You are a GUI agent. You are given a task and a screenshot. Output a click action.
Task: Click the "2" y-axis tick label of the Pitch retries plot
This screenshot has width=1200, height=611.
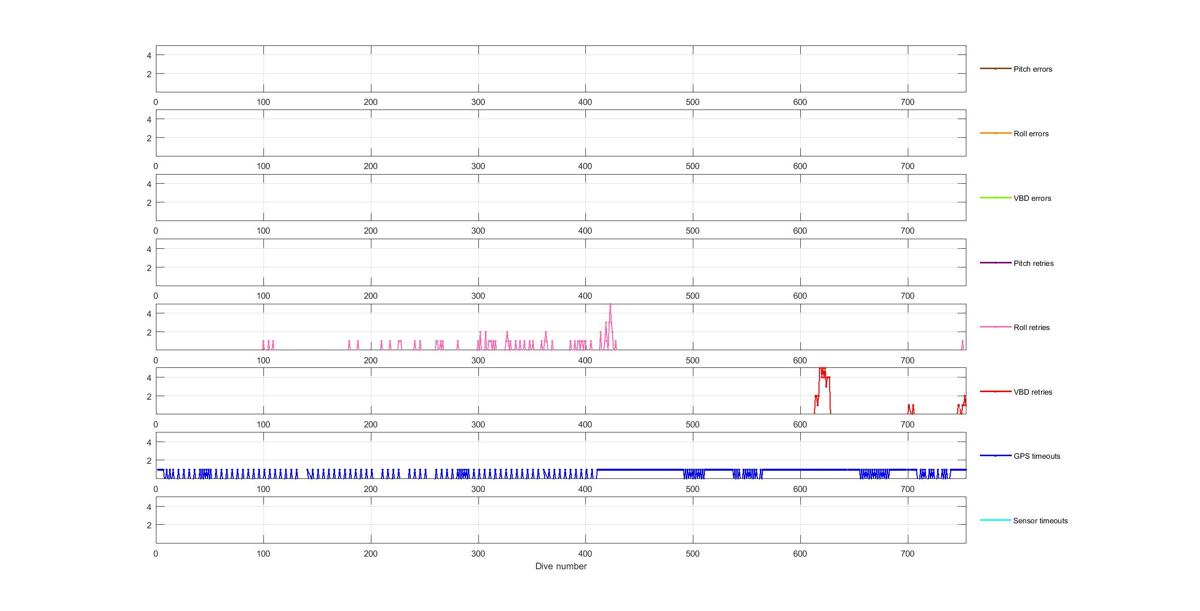pyautogui.click(x=148, y=267)
